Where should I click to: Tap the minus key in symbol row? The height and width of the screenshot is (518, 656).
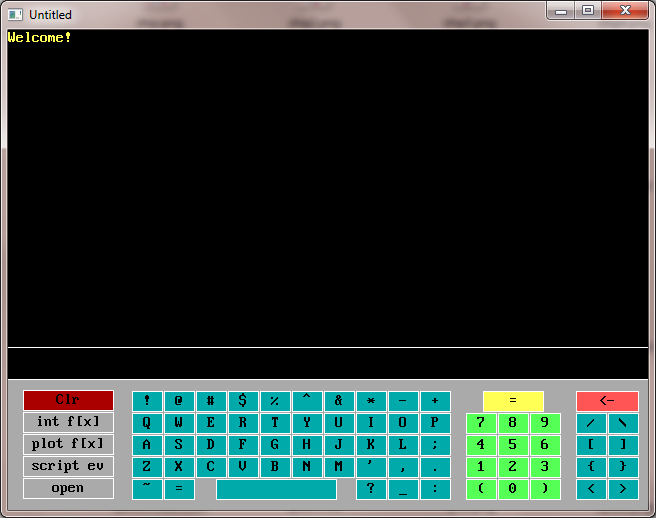(x=403, y=401)
